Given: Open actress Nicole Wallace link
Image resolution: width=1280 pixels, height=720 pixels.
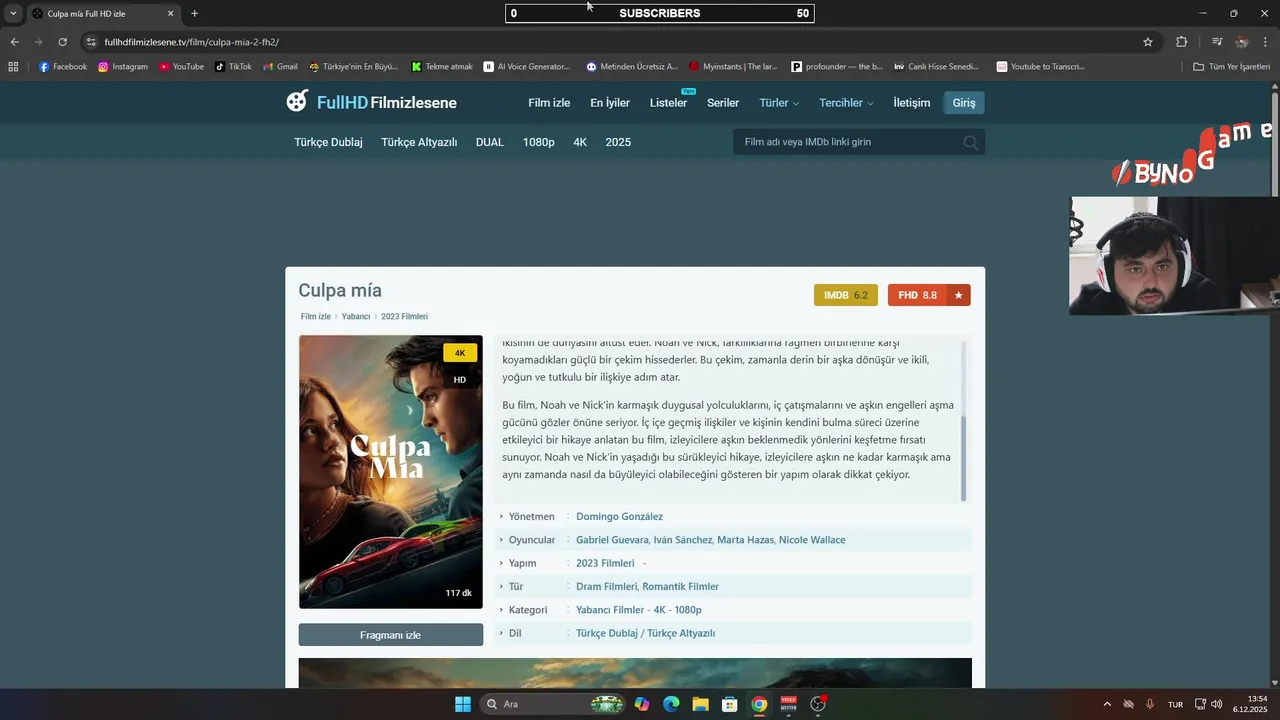Looking at the screenshot, I should tap(812, 540).
